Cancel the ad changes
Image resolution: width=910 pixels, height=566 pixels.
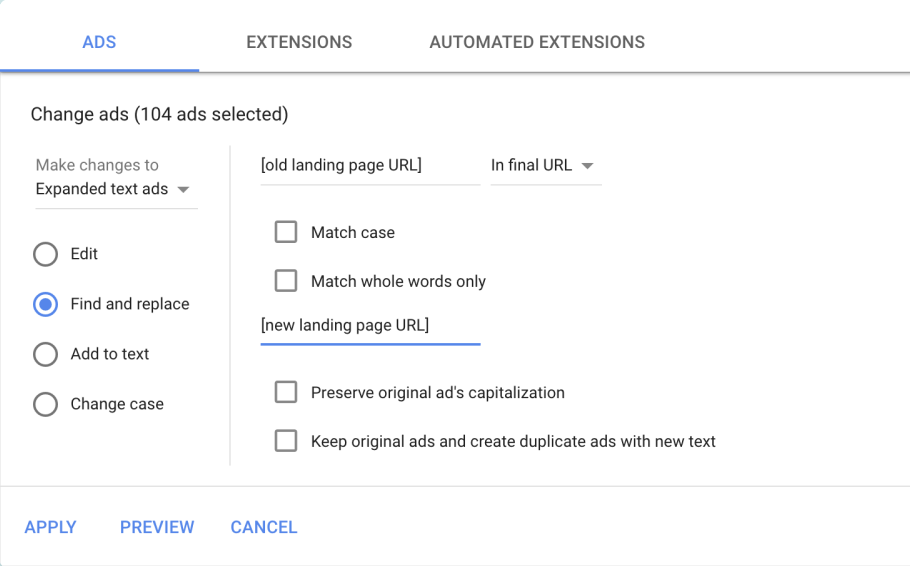264,527
